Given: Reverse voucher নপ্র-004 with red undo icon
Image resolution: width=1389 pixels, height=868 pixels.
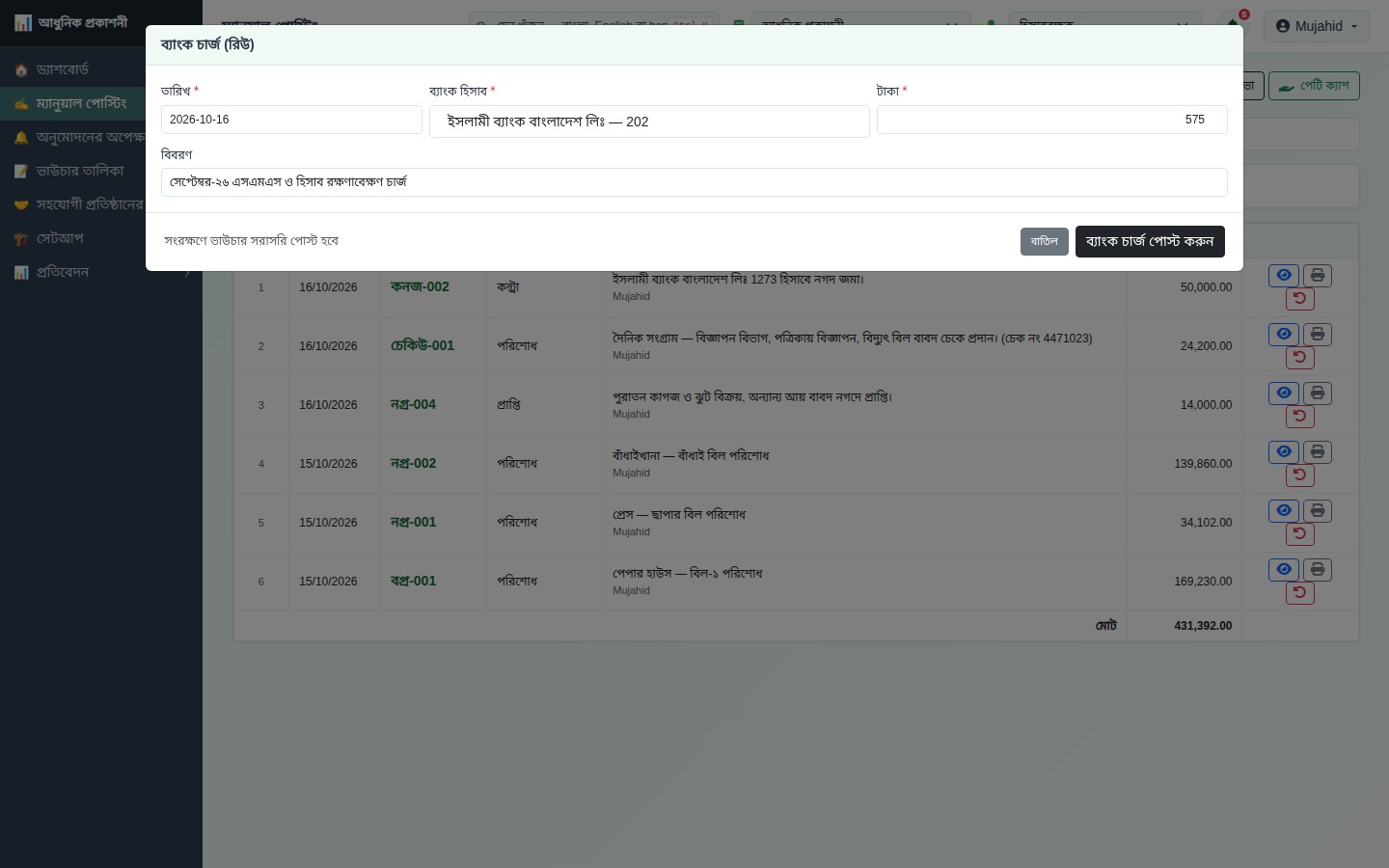Looking at the screenshot, I should (x=1300, y=417).
